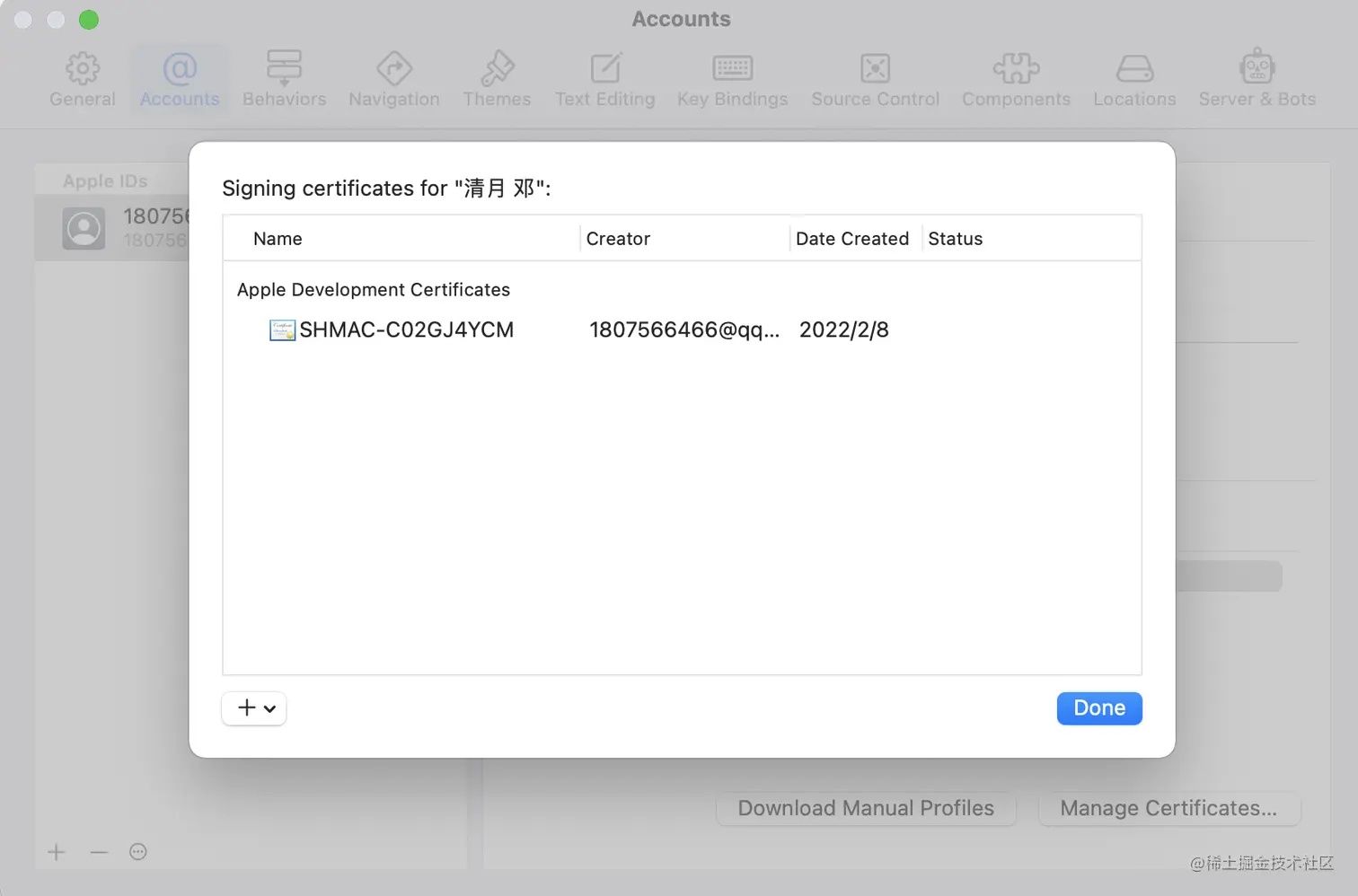Click the Apple Development Certificates group heading
Viewport: 1358px width, 896px height.
pos(374,290)
